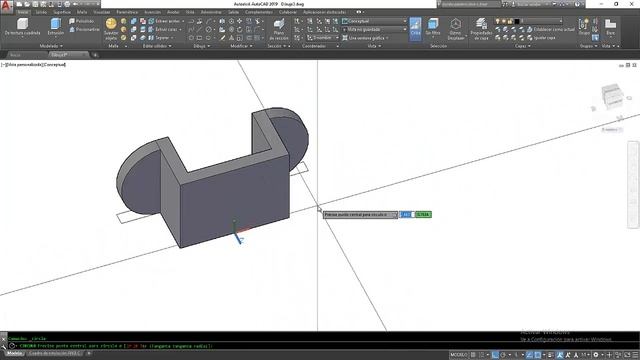This screenshot has height=360, width=640.
Task: Switch to the Malla ribbon tab
Action: [x=82, y=12]
